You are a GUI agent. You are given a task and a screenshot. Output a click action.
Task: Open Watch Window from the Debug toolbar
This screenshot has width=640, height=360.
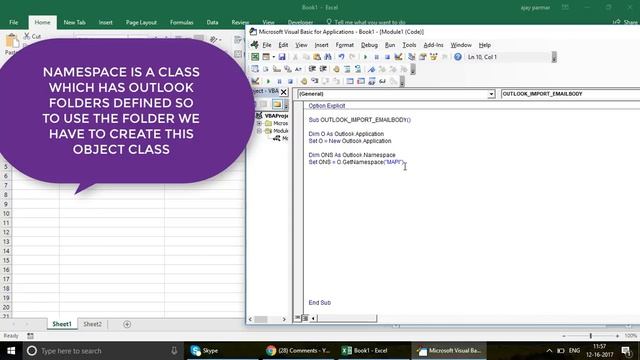tap(372, 81)
